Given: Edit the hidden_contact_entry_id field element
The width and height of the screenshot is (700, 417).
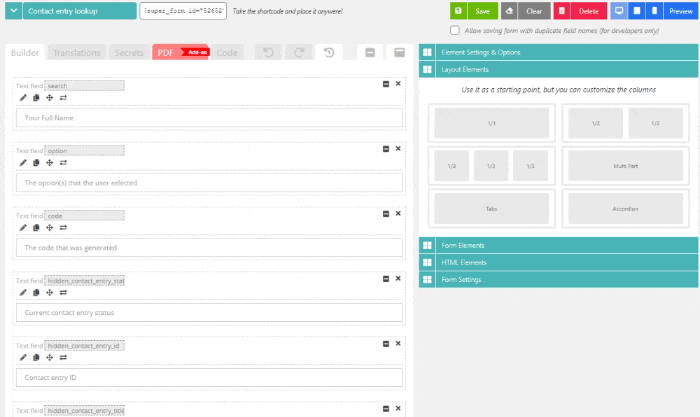Looking at the screenshot, I should [23, 358].
